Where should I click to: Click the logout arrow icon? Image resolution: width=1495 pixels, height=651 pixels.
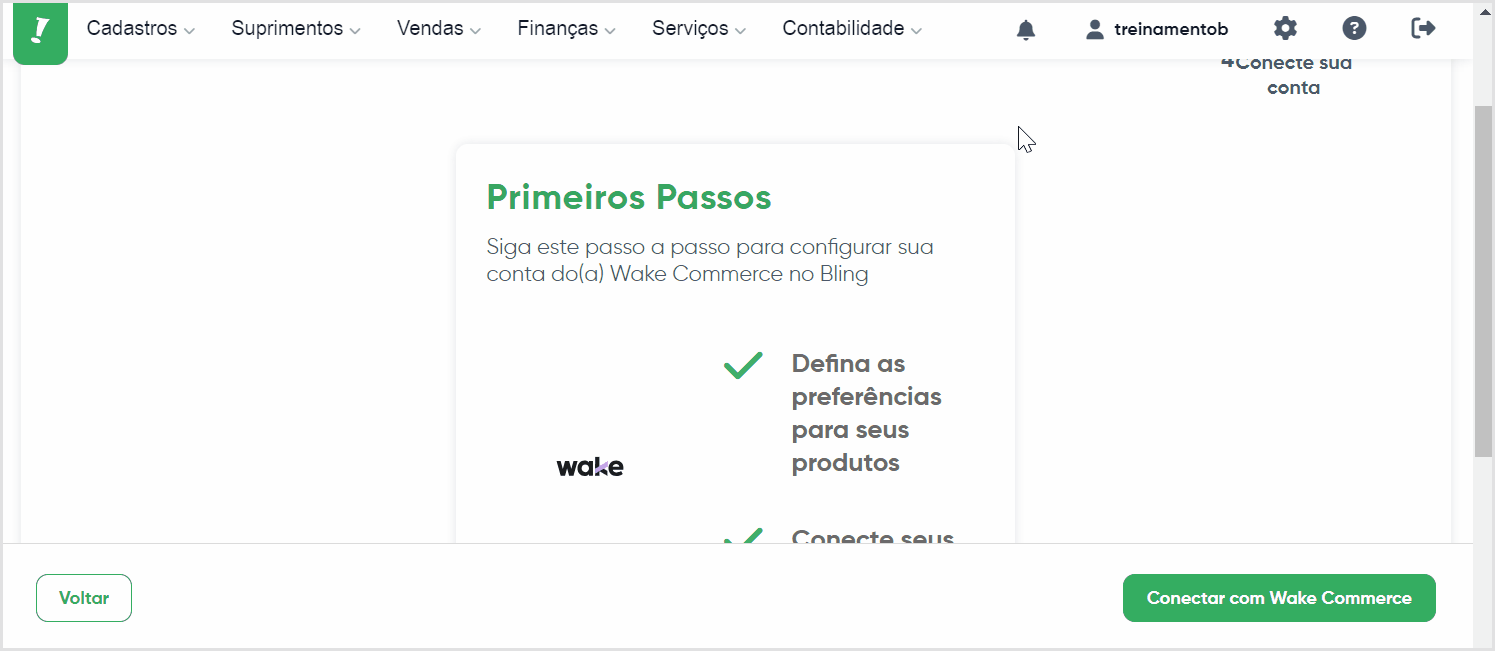coord(1423,28)
